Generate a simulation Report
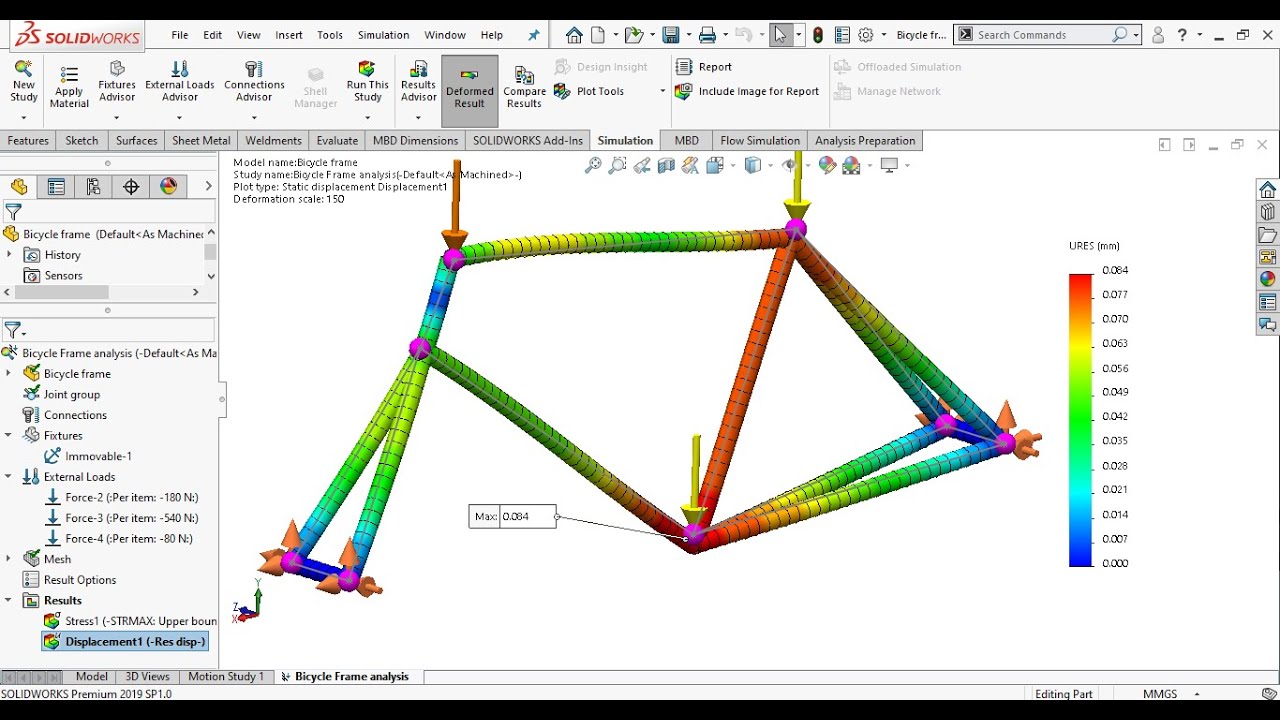 704,67
